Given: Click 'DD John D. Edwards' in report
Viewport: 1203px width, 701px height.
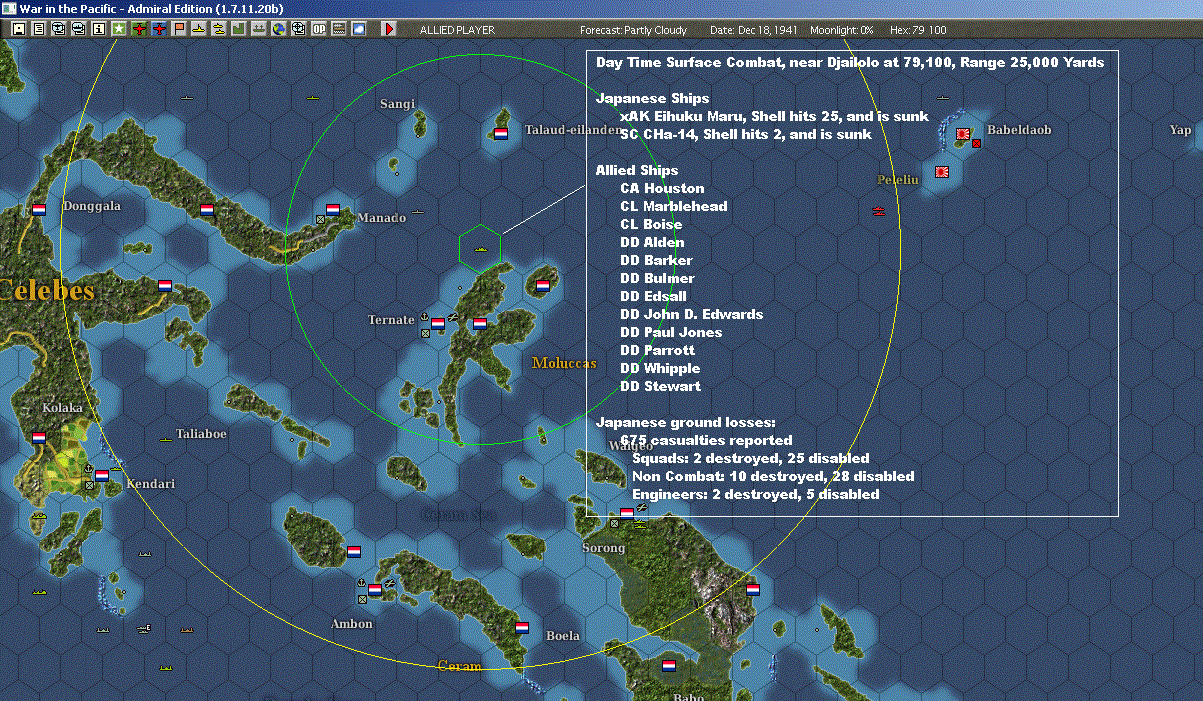Looking at the screenshot, I should point(691,314).
